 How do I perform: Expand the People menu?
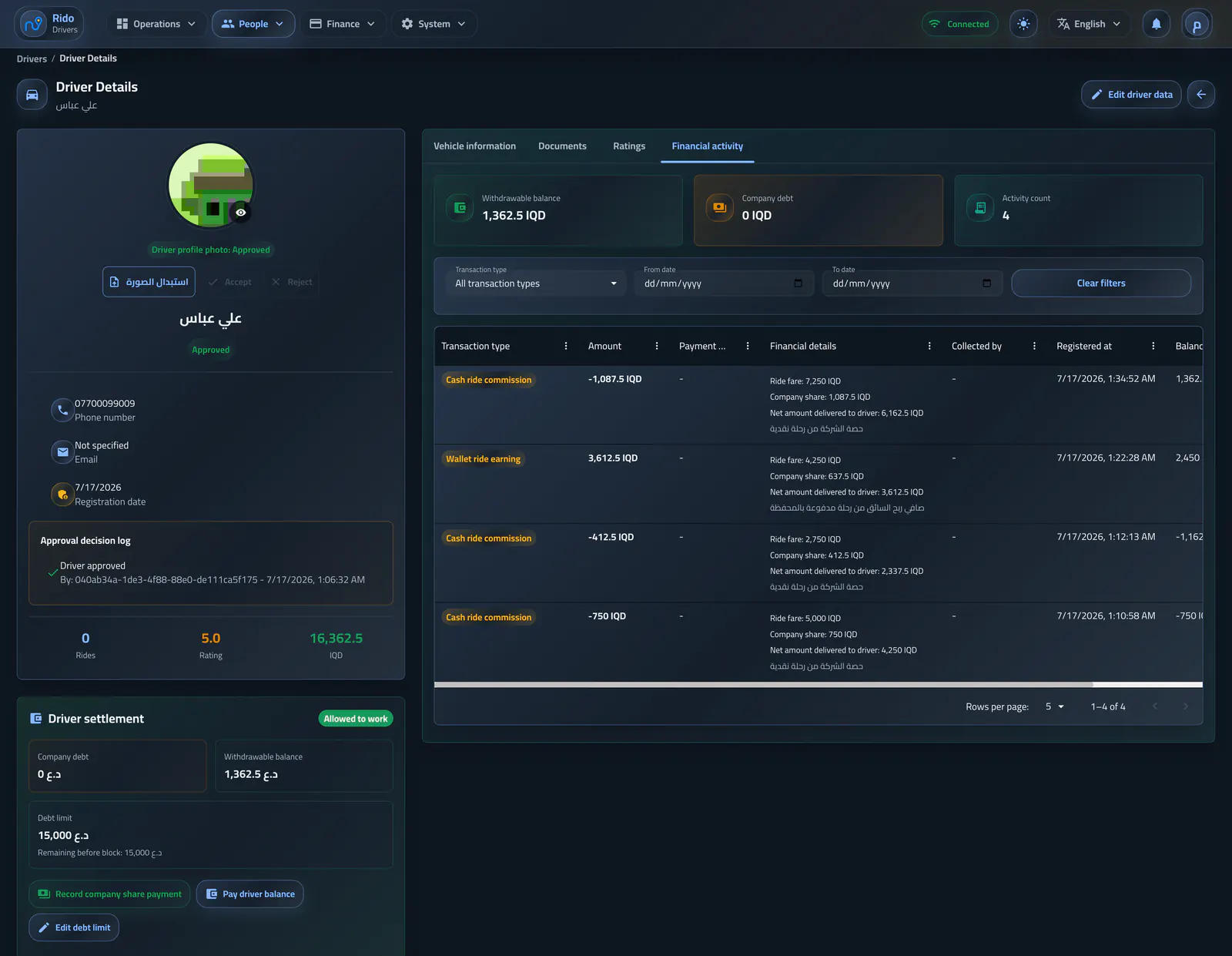click(253, 24)
